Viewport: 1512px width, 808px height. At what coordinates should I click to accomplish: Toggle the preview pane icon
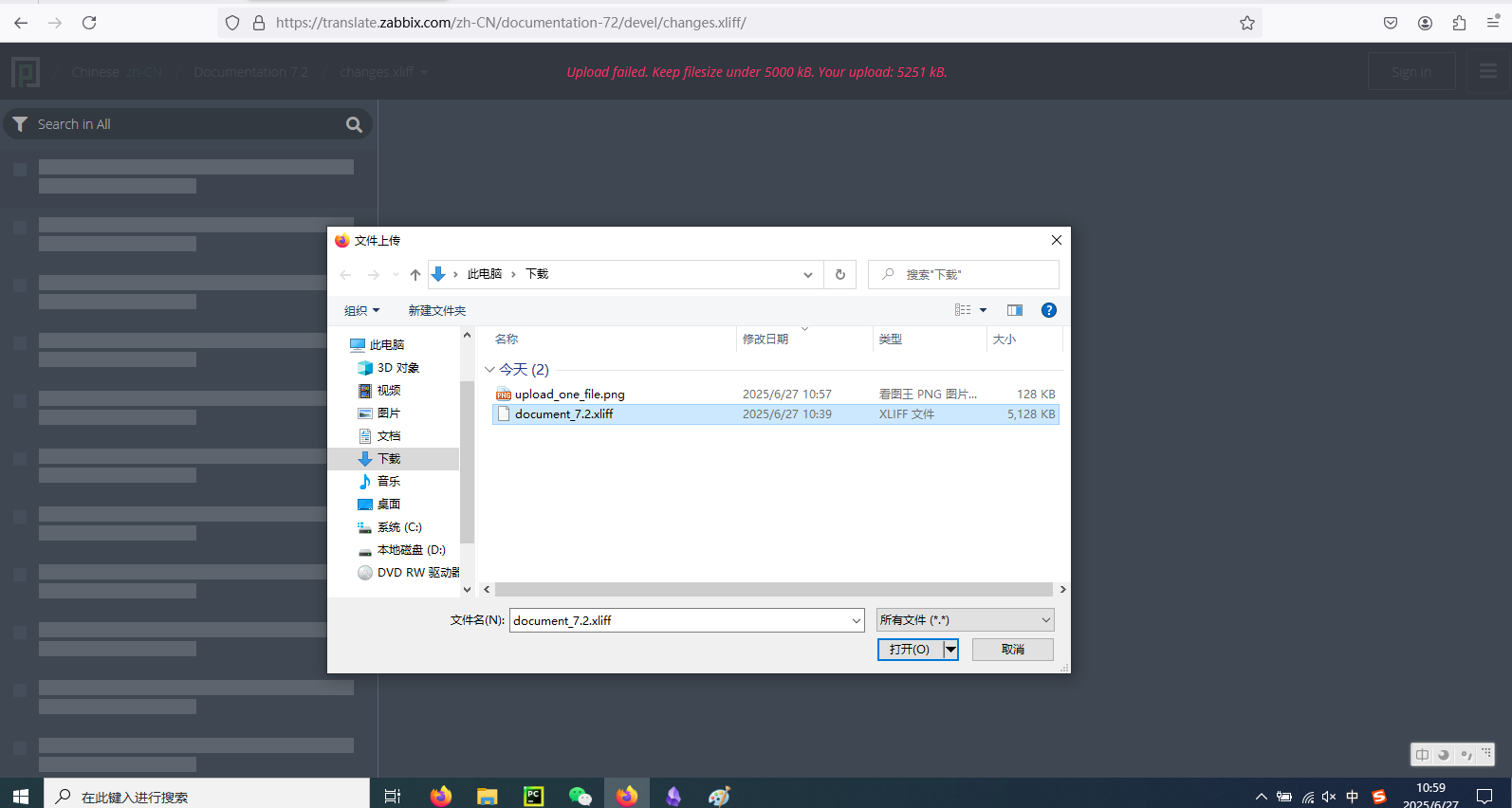point(1015,310)
